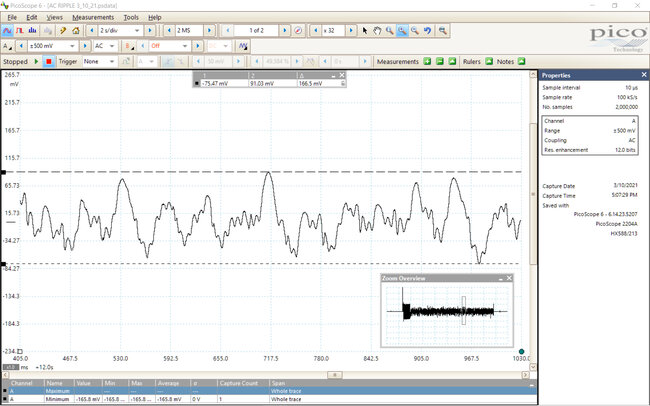Click the add measurement green plus icon
The image size is (650, 406).
tap(426, 61)
